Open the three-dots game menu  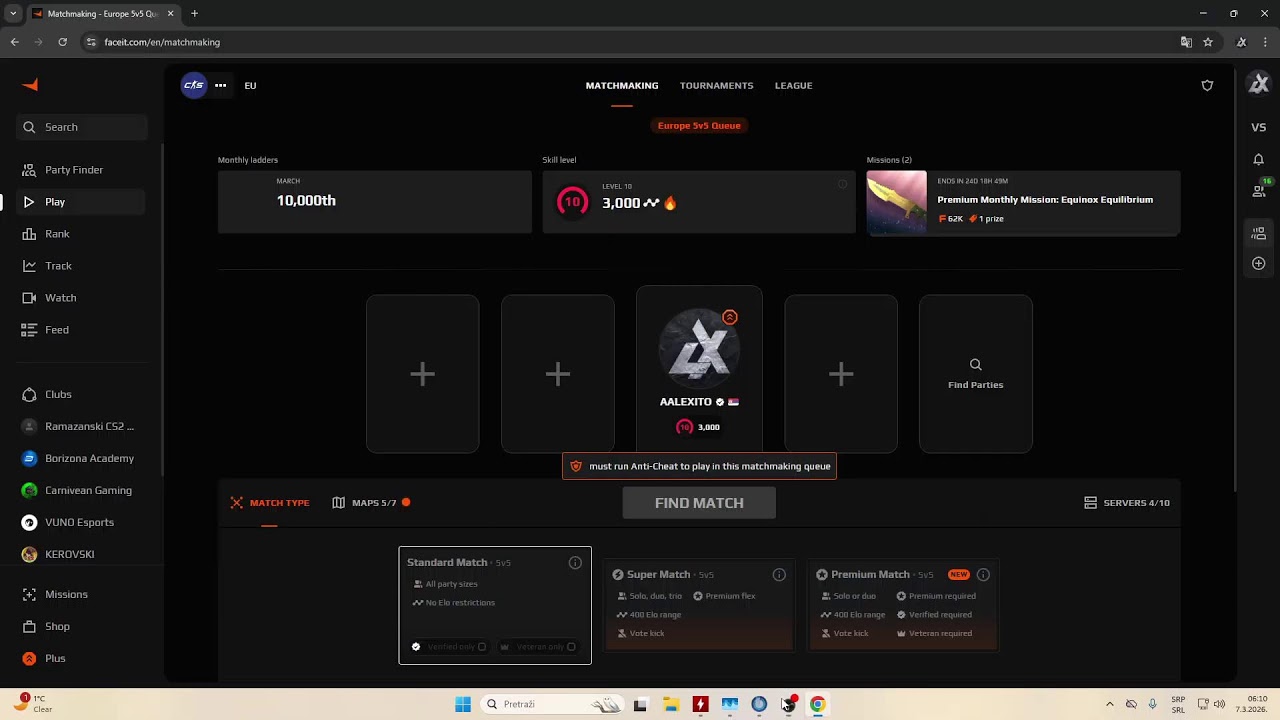click(x=220, y=85)
